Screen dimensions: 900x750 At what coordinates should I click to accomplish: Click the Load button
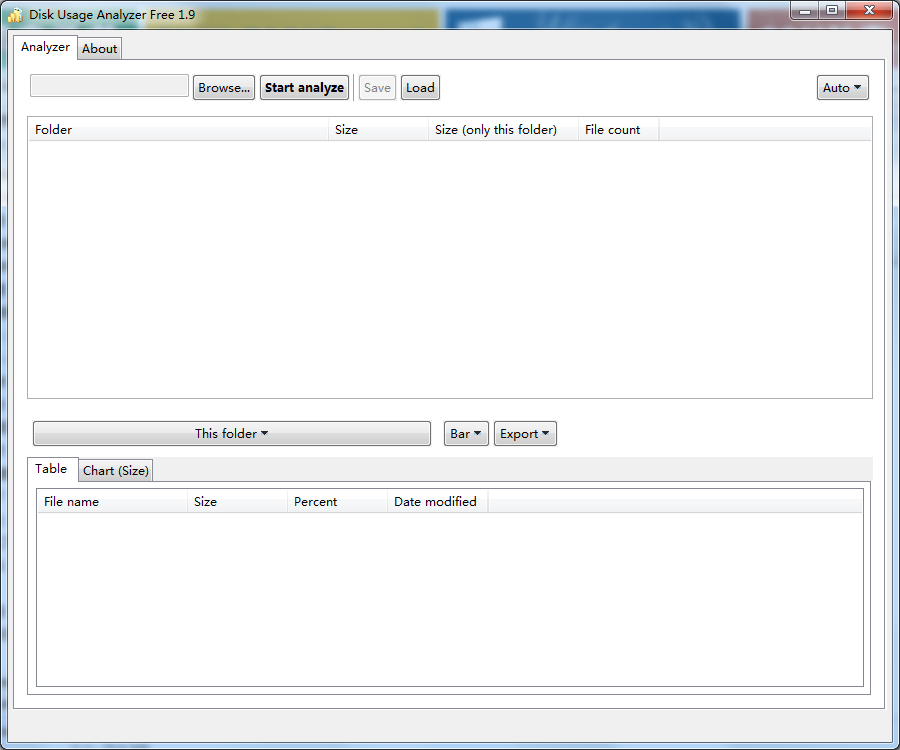[420, 88]
